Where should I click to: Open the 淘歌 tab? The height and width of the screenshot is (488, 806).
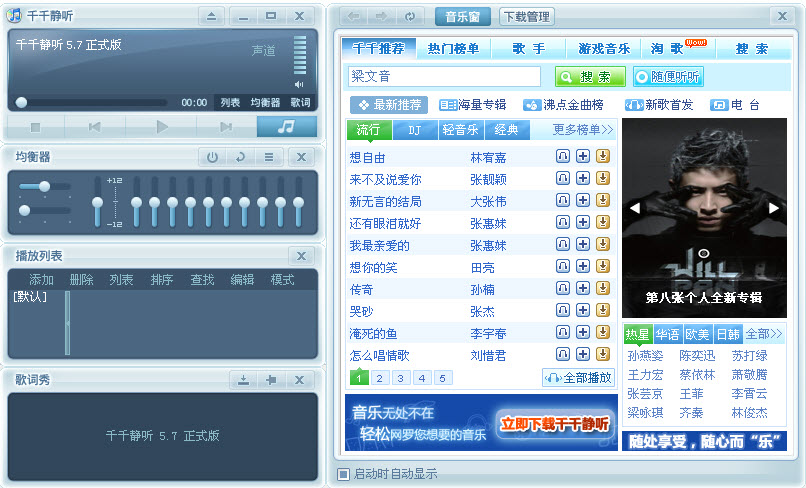[x=678, y=49]
